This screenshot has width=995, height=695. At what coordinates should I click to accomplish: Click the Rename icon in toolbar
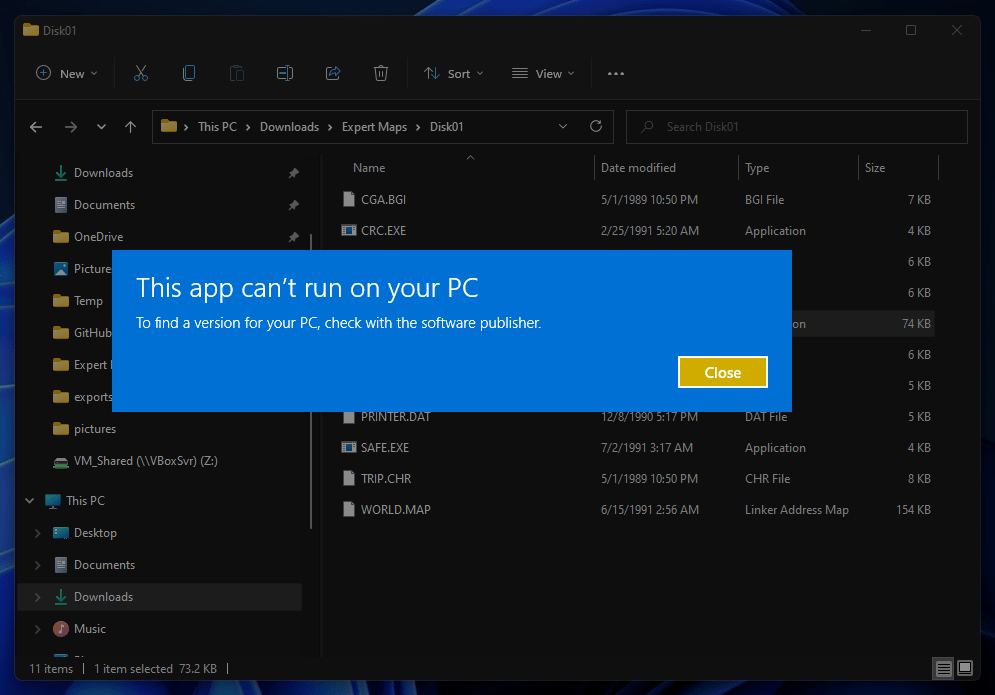[285, 73]
